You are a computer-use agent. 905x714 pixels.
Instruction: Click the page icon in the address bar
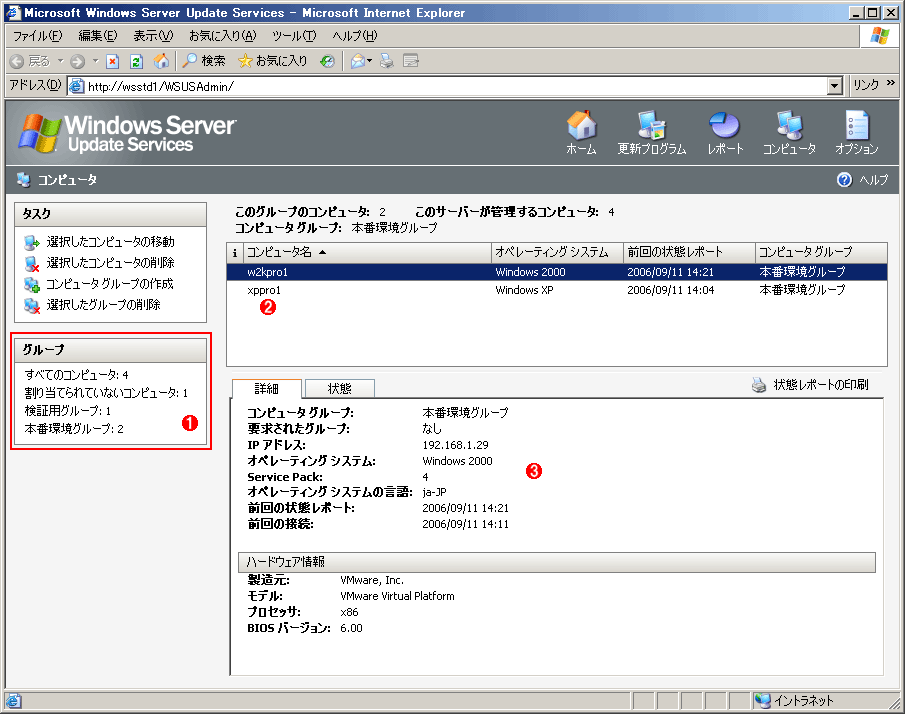point(76,86)
